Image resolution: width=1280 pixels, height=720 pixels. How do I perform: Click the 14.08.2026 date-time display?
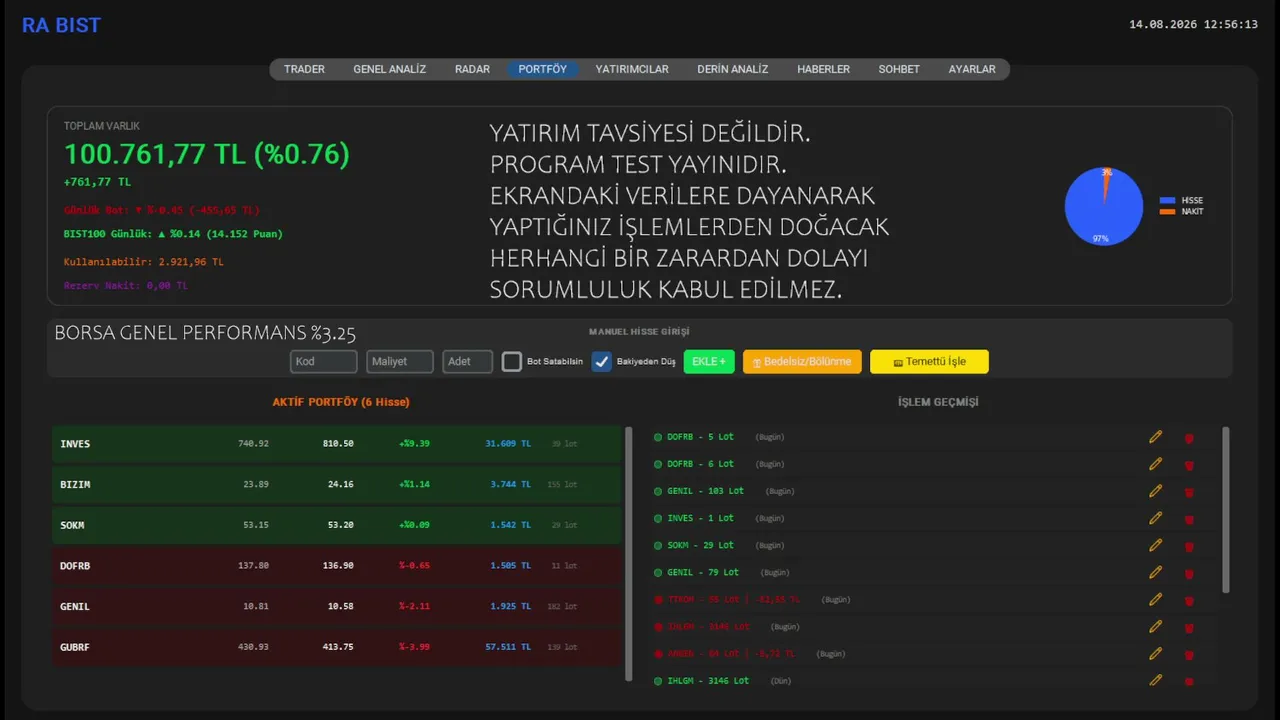(1193, 24)
